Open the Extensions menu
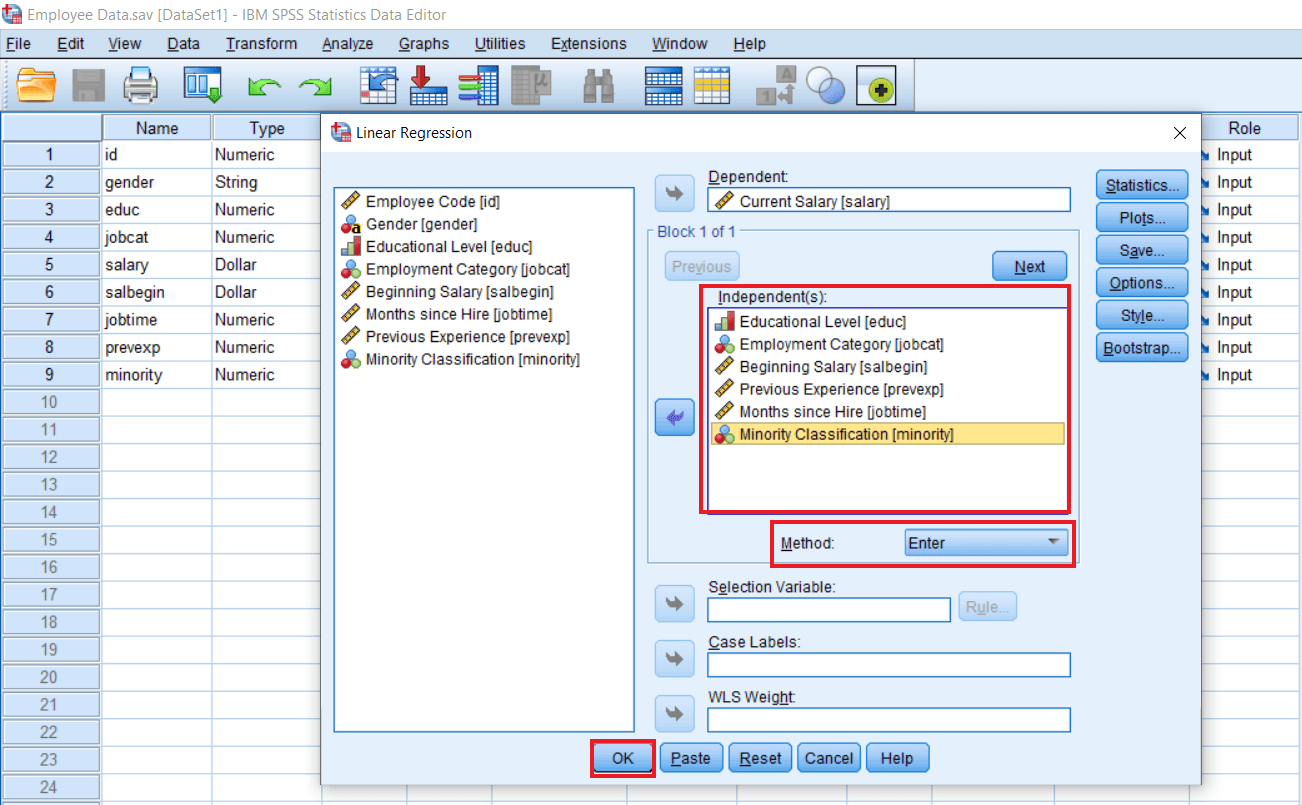This screenshot has height=805, width=1302. [x=588, y=44]
